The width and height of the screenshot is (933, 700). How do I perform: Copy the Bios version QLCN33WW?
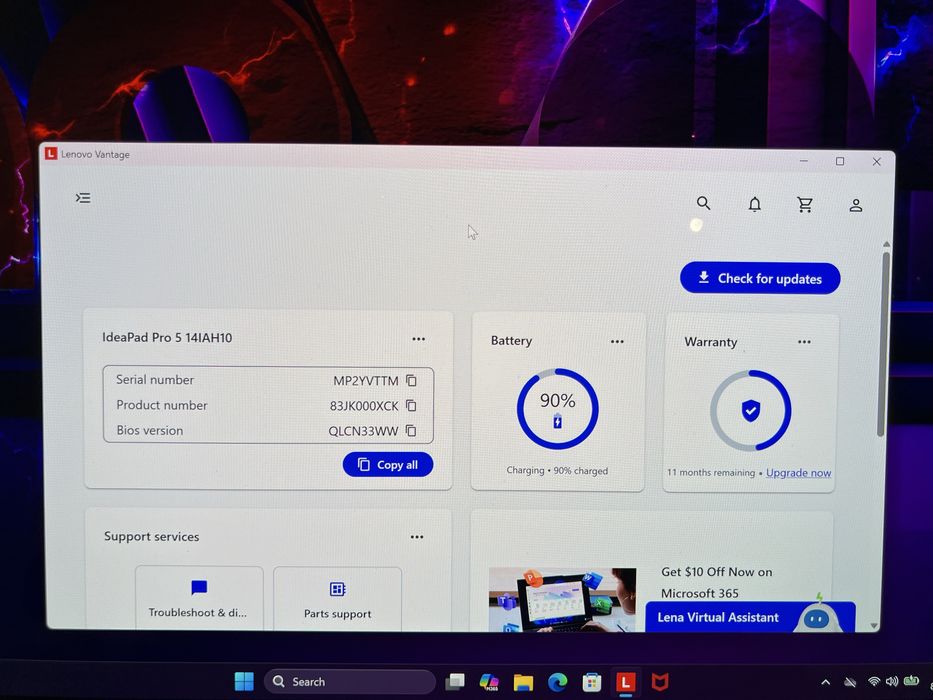tap(411, 430)
